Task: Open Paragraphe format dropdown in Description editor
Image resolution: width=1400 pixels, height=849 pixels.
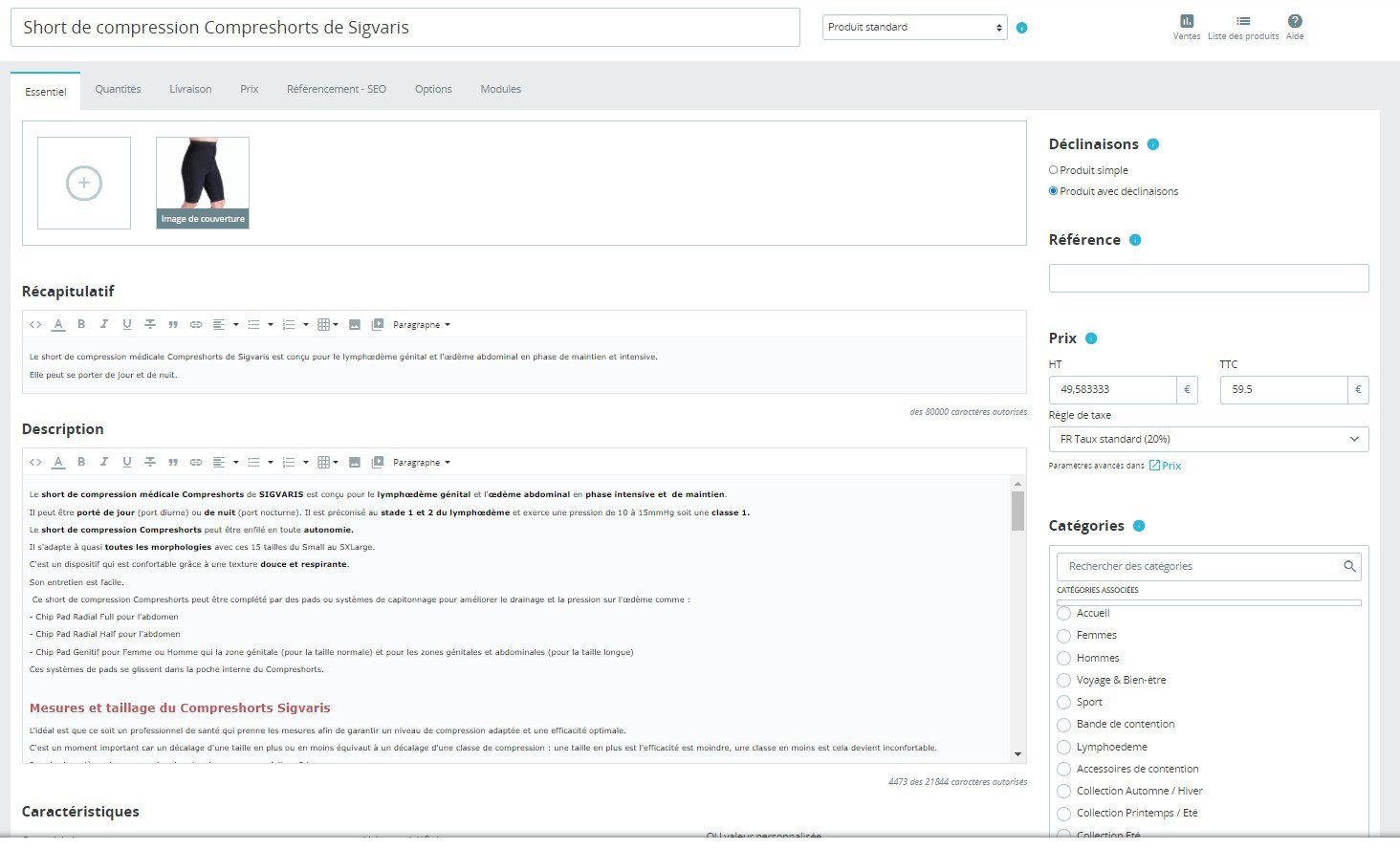Action: [421, 463]
